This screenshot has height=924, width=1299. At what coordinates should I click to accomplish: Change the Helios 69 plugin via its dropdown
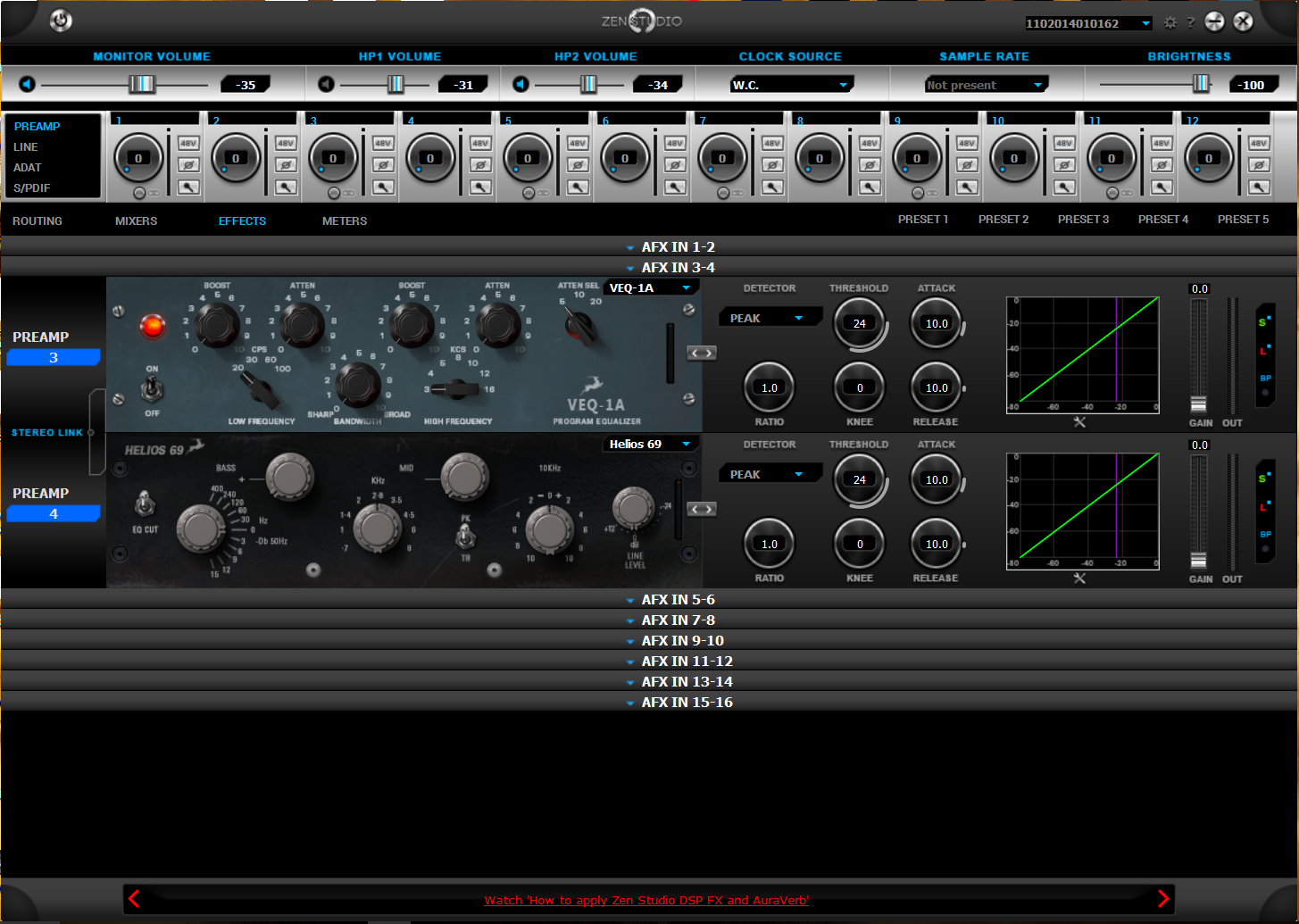687,444
